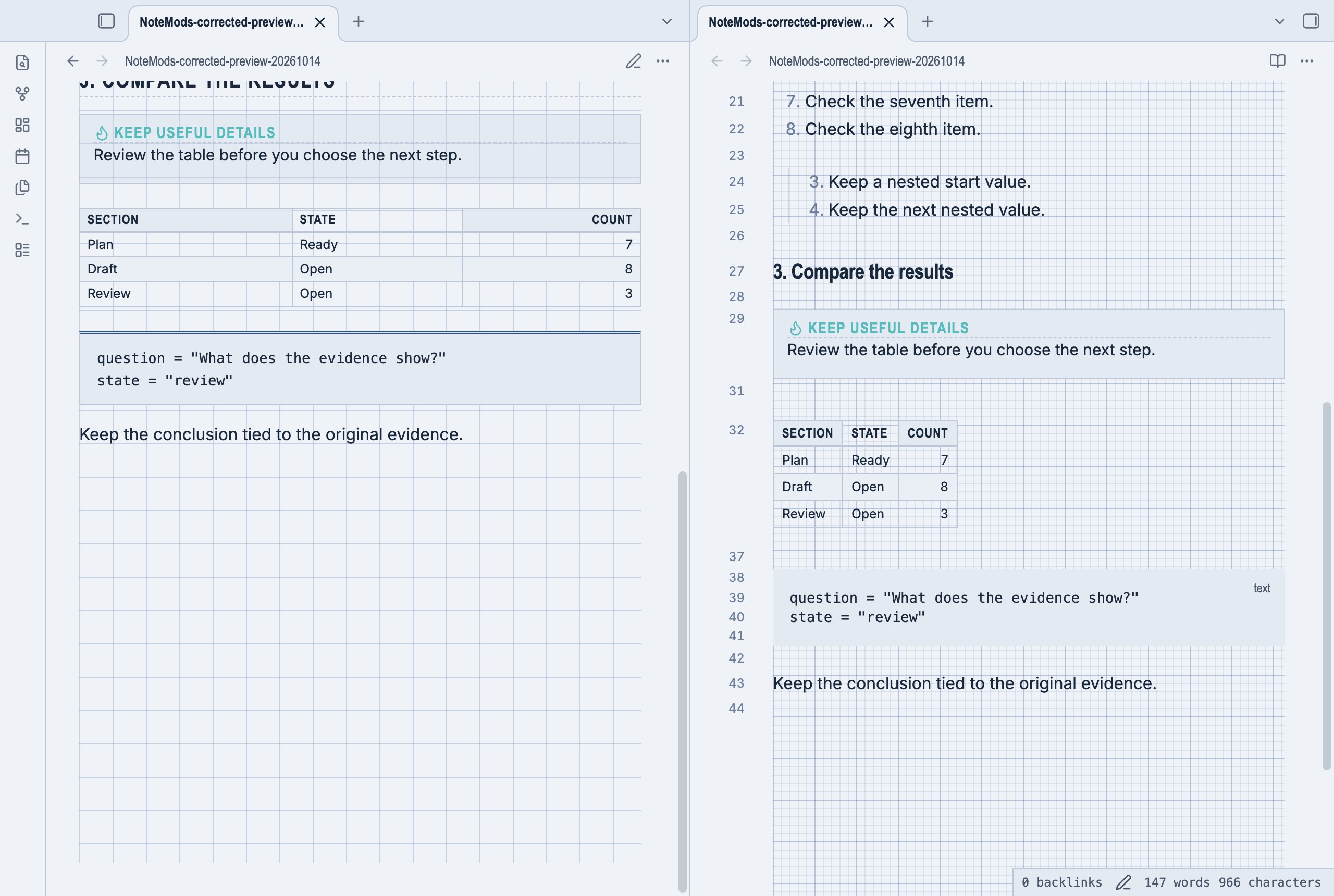1334x896 pixels.
Task: Toggle the right sidebar
Action: click(1311, 21)
